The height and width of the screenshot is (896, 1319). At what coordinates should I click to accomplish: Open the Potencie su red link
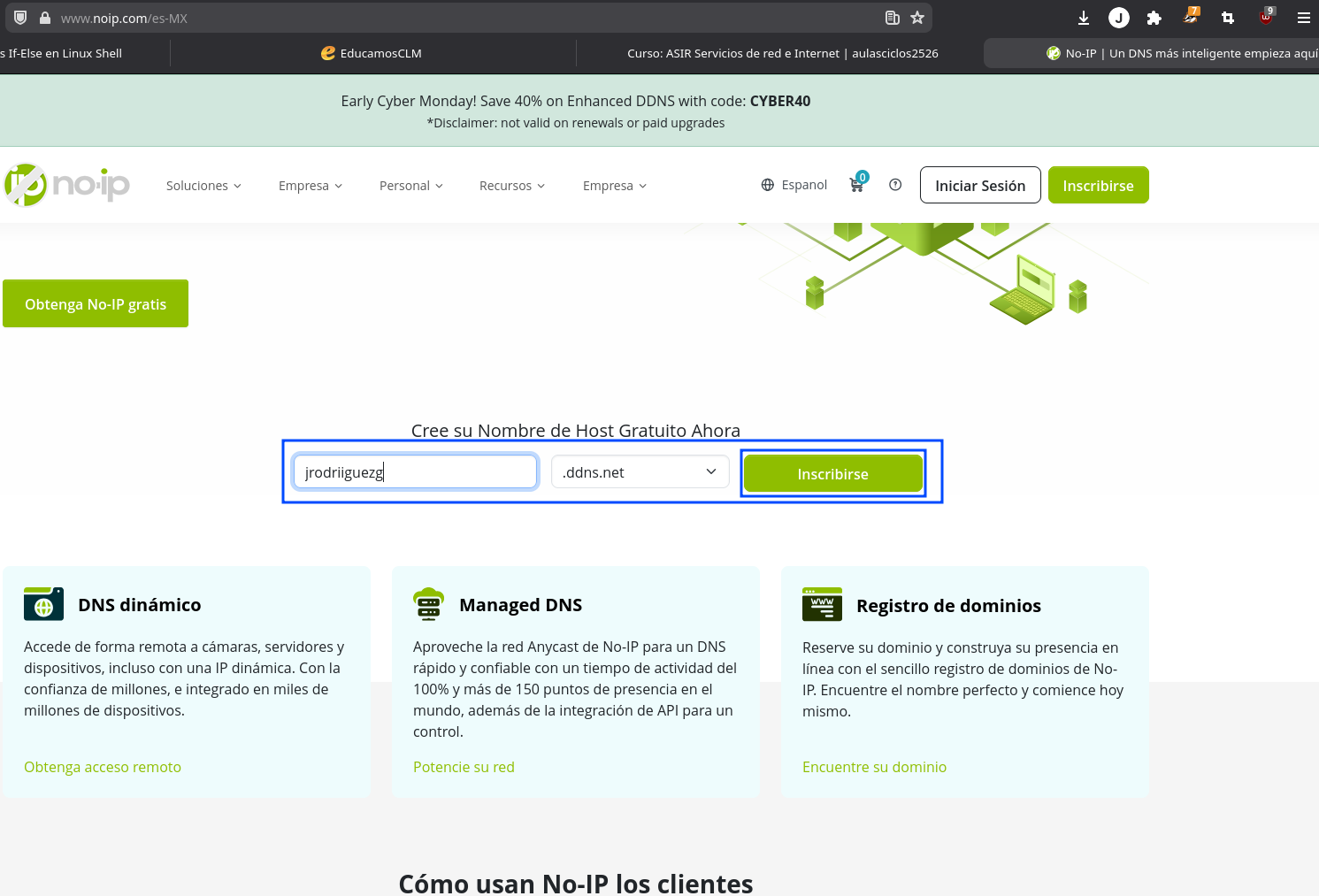(x=464, y=767)
